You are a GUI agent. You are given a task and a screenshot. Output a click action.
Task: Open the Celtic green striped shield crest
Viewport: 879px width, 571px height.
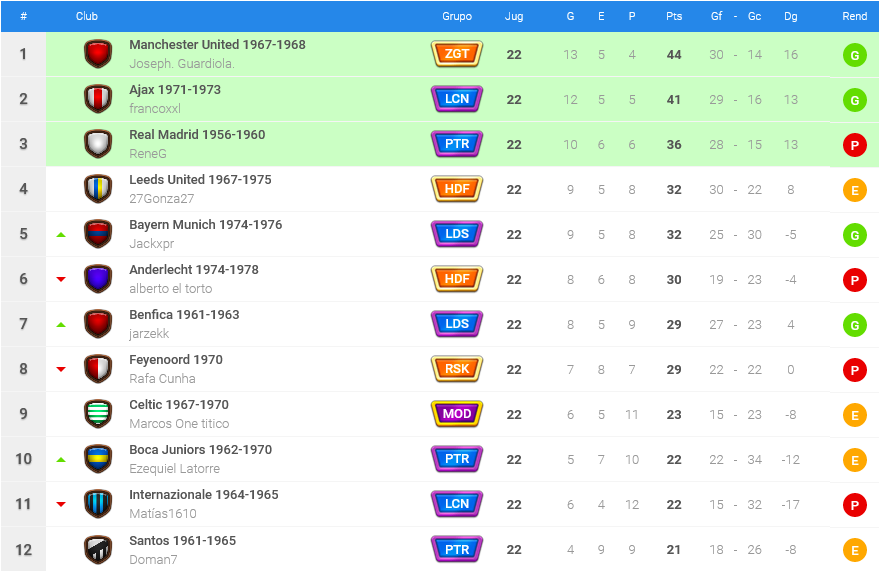[x=98, y=414]
